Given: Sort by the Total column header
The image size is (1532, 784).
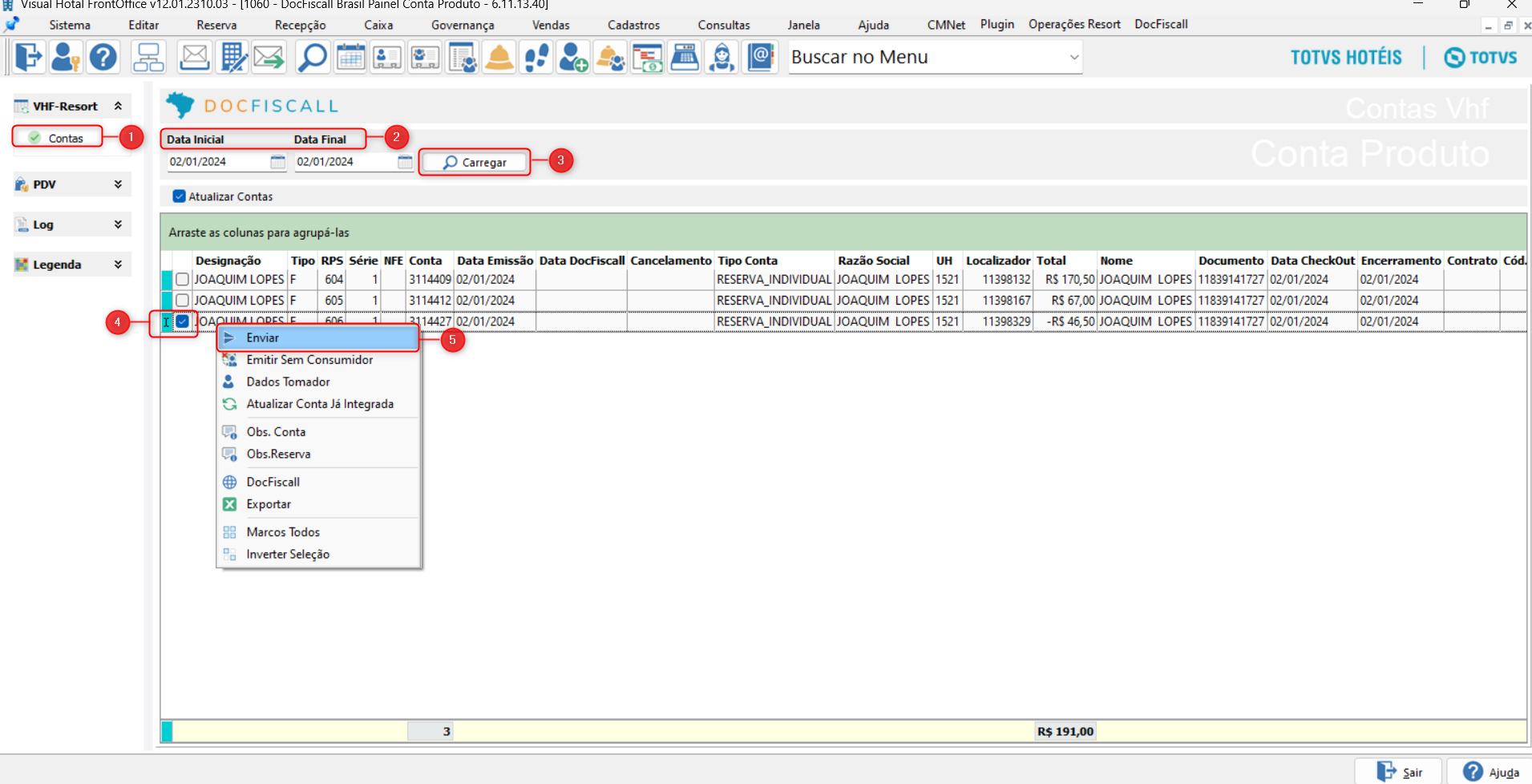Looking at the screenshot, I should [1065, 261].
